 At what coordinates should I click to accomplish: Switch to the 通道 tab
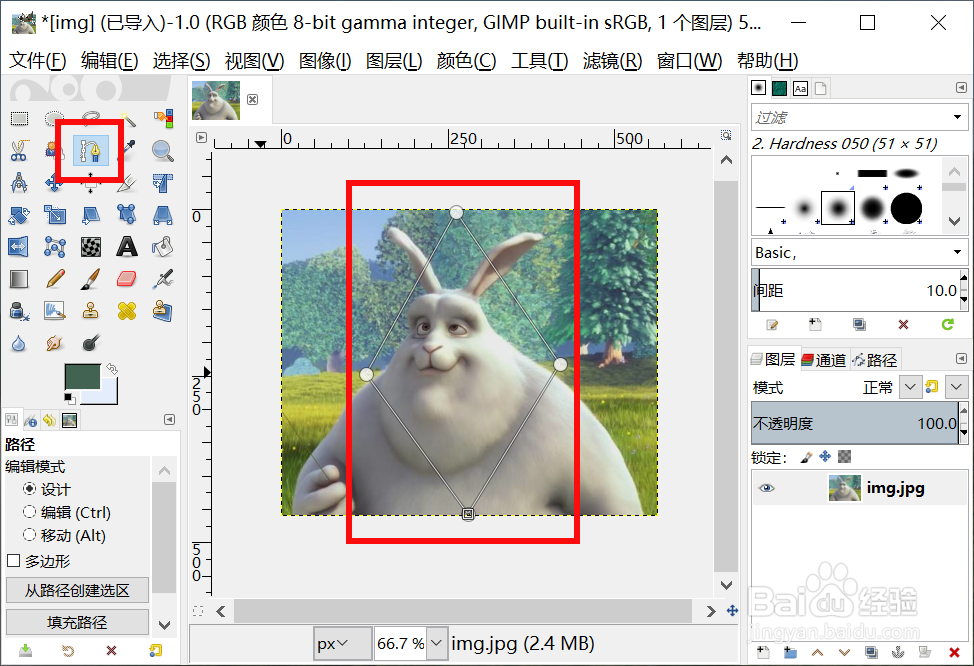(824, 360)
